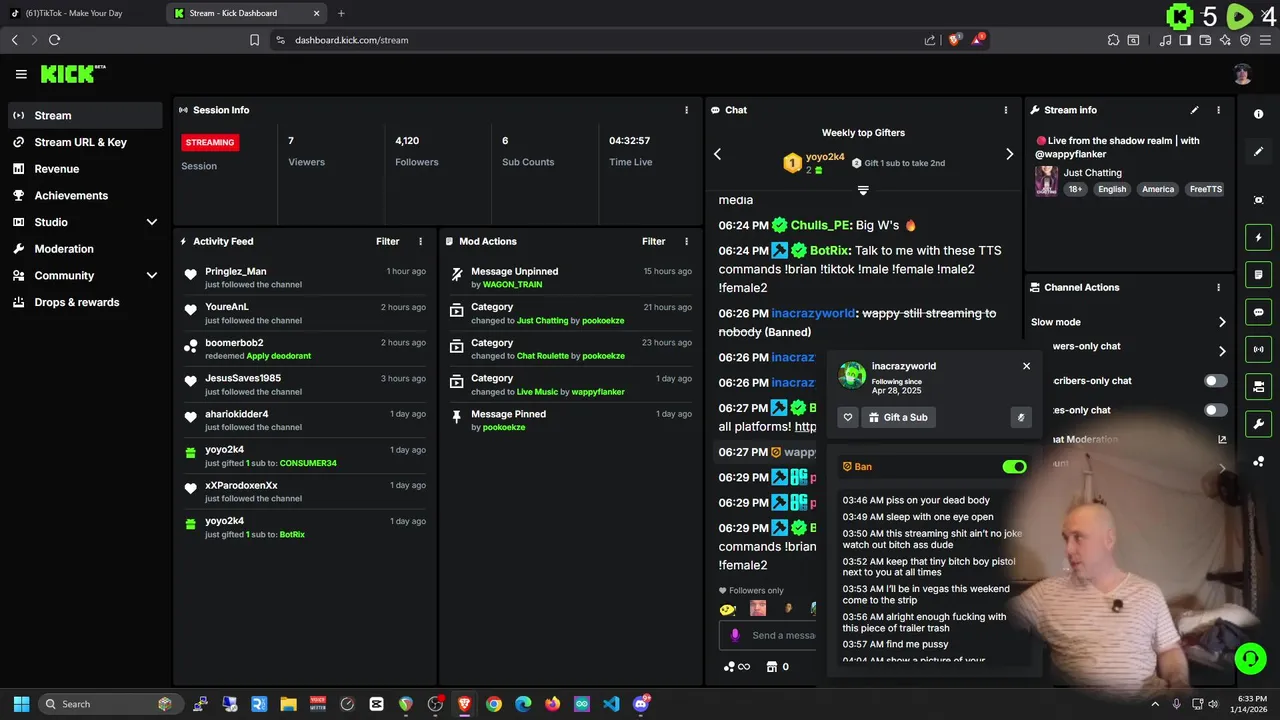
Task: Go to Stream in sidebar
Action: pos(85,115)
